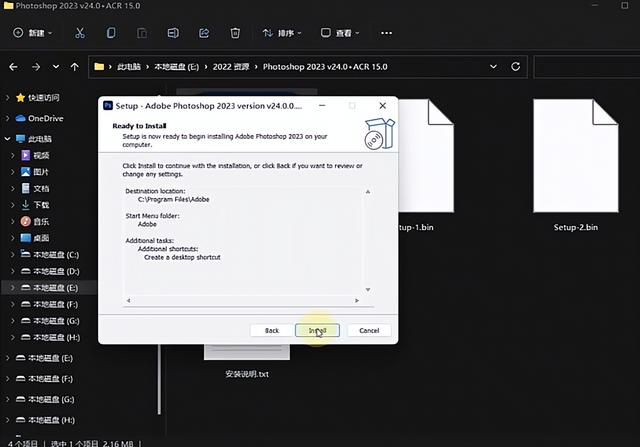Screen dimensions: 640x447
Task: Expand the 快速访问 tree node
Action: tap(7, 98)
